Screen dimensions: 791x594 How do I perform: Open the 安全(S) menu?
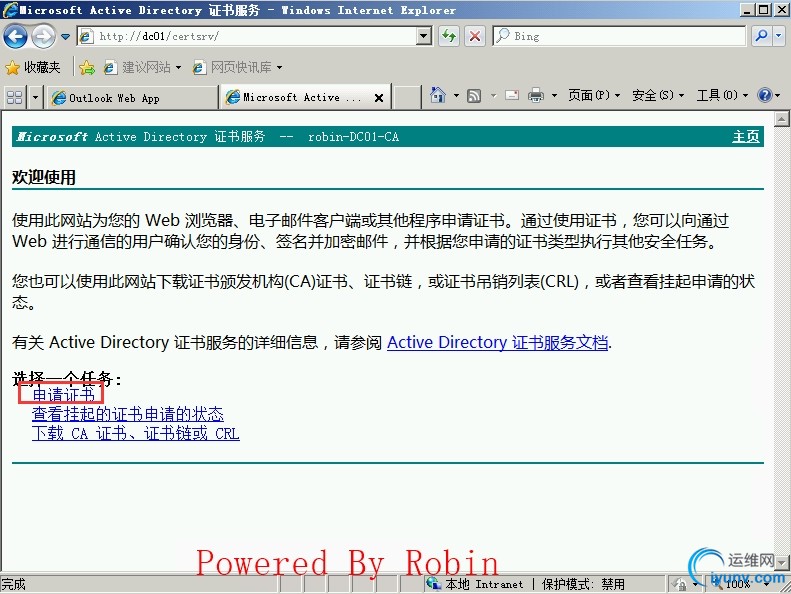[x=658, y=95]
